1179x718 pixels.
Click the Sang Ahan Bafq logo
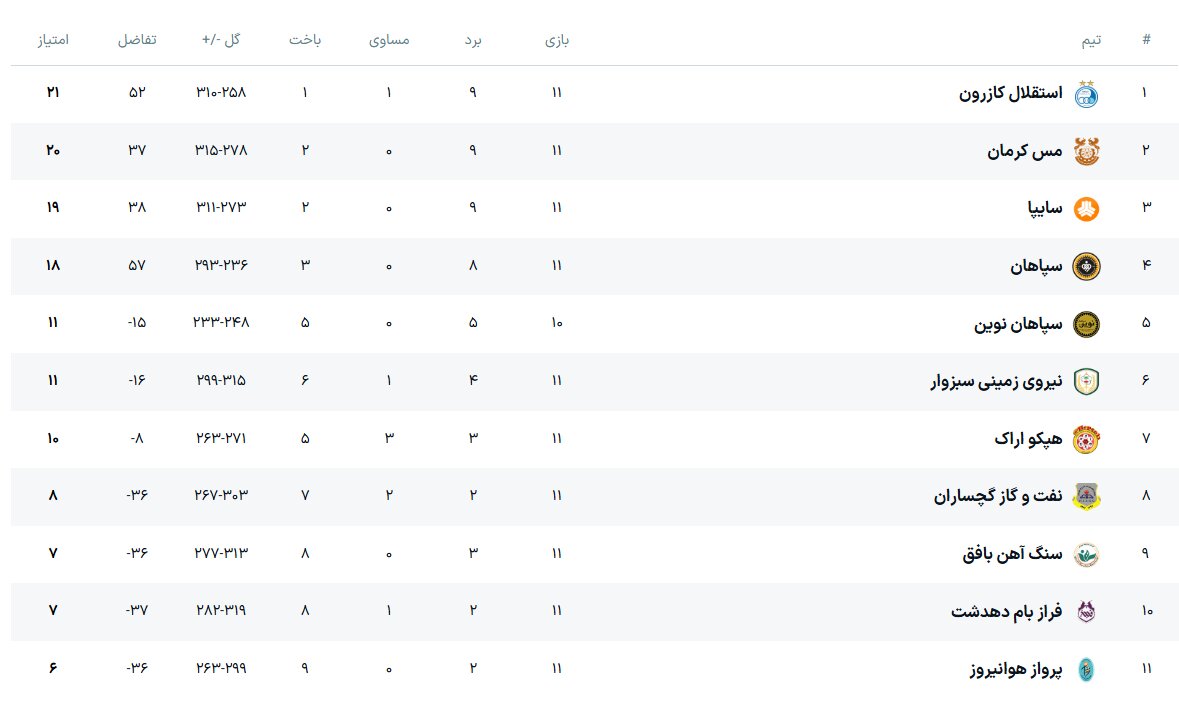coord(1086,554)
